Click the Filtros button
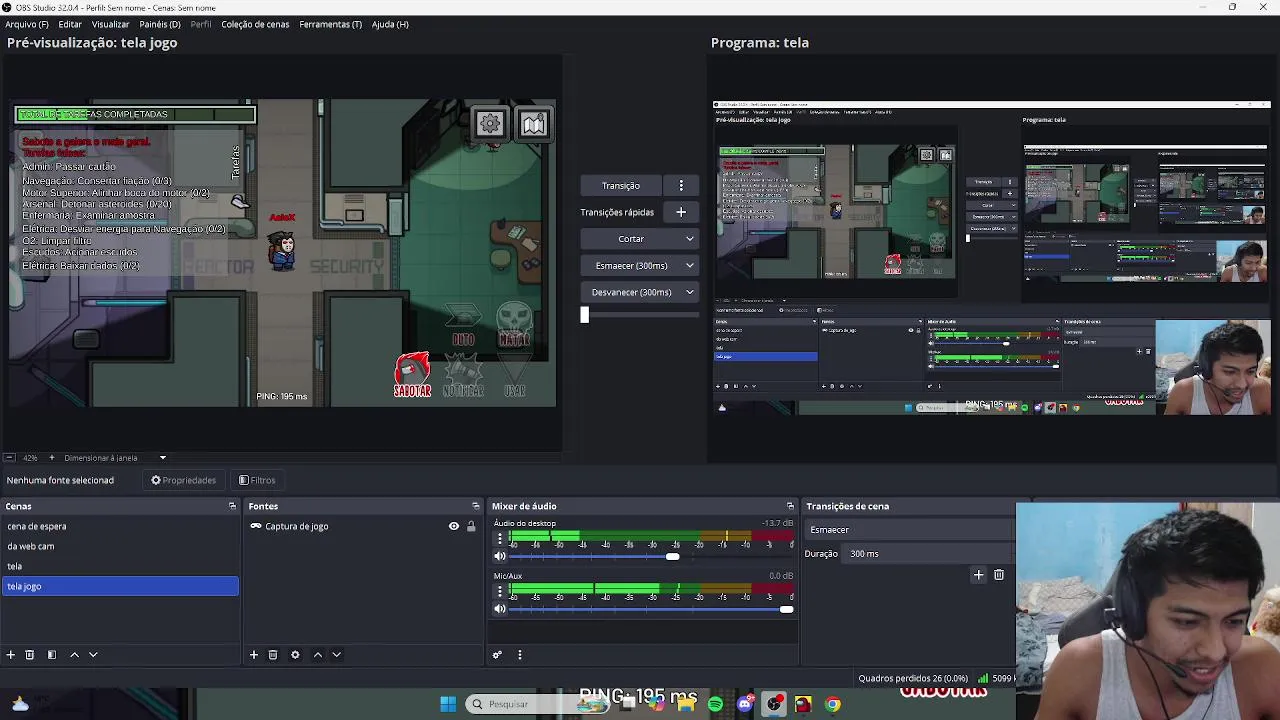Image resolution: width=1280 pixels, height=720 pixels. click(x=257, y=480)
